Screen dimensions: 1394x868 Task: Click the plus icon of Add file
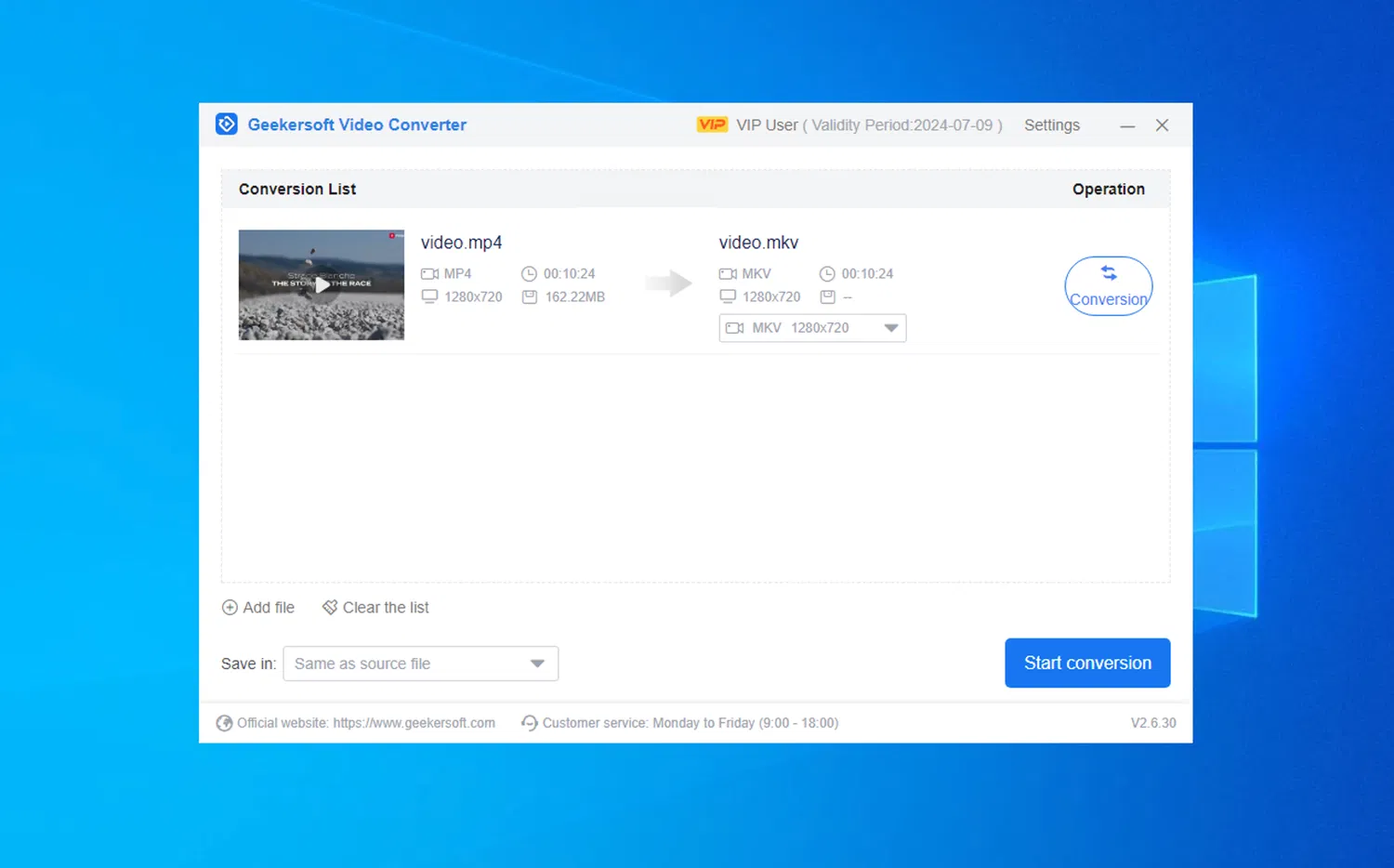pyautogui.click(x=230, y=608)
